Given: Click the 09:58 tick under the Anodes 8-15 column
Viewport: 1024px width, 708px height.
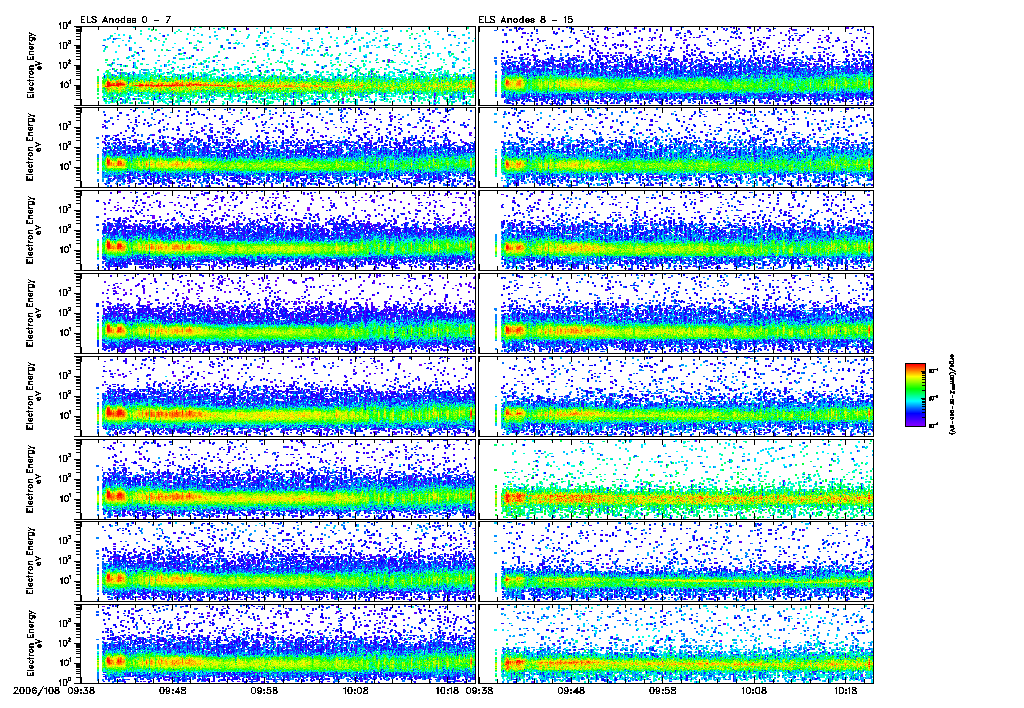Looking at the screenshot, I should pyautogui.click(x=663, y=690).
